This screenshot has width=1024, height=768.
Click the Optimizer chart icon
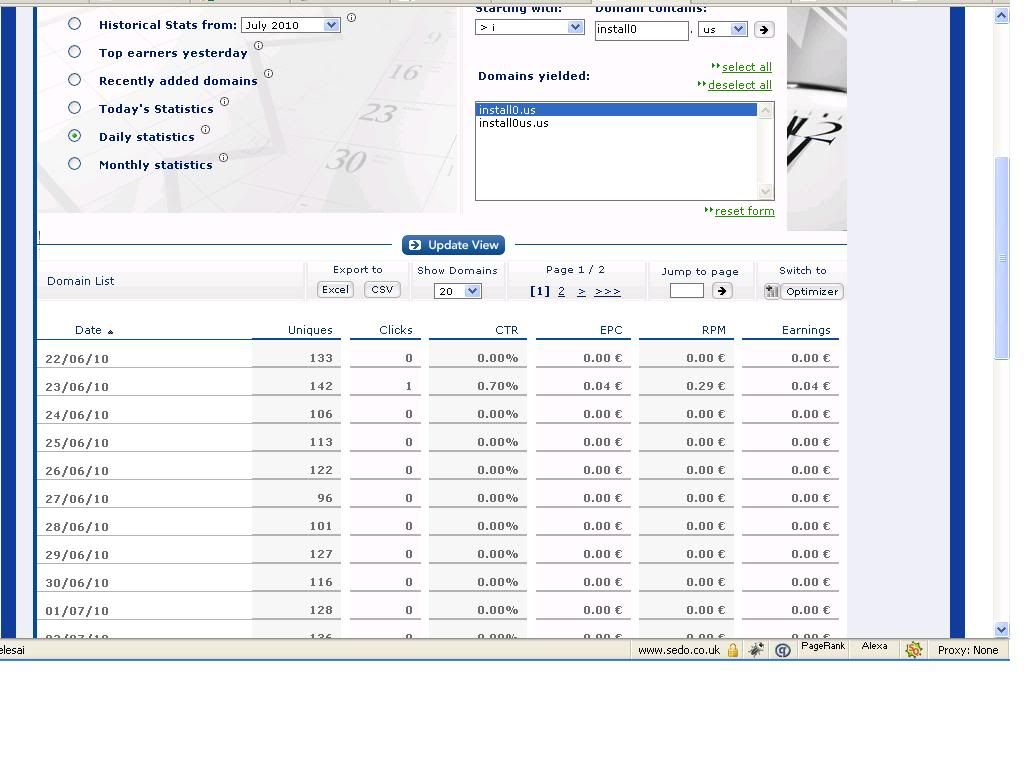tap(772, 291)
